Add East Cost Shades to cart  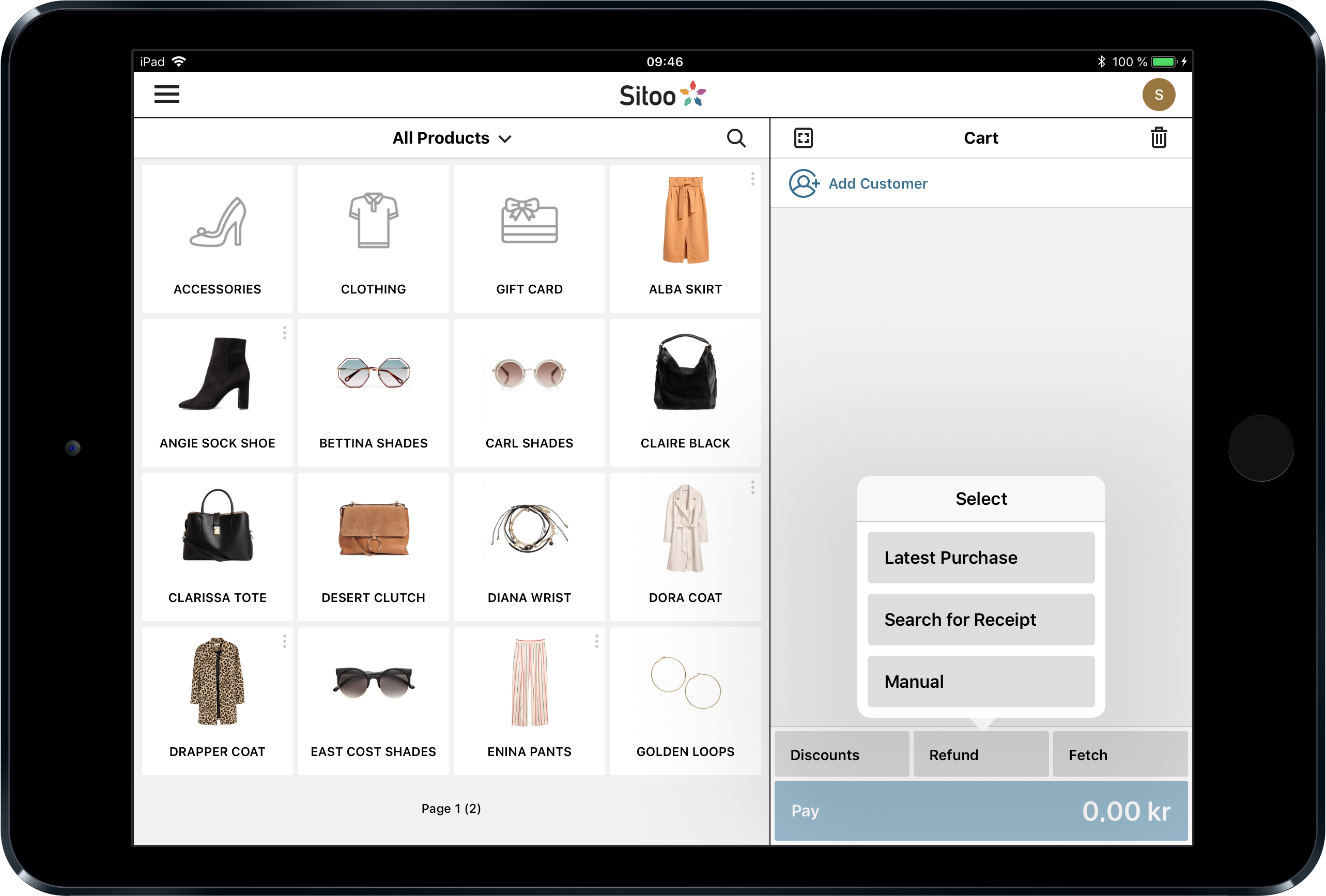[373, 701]
